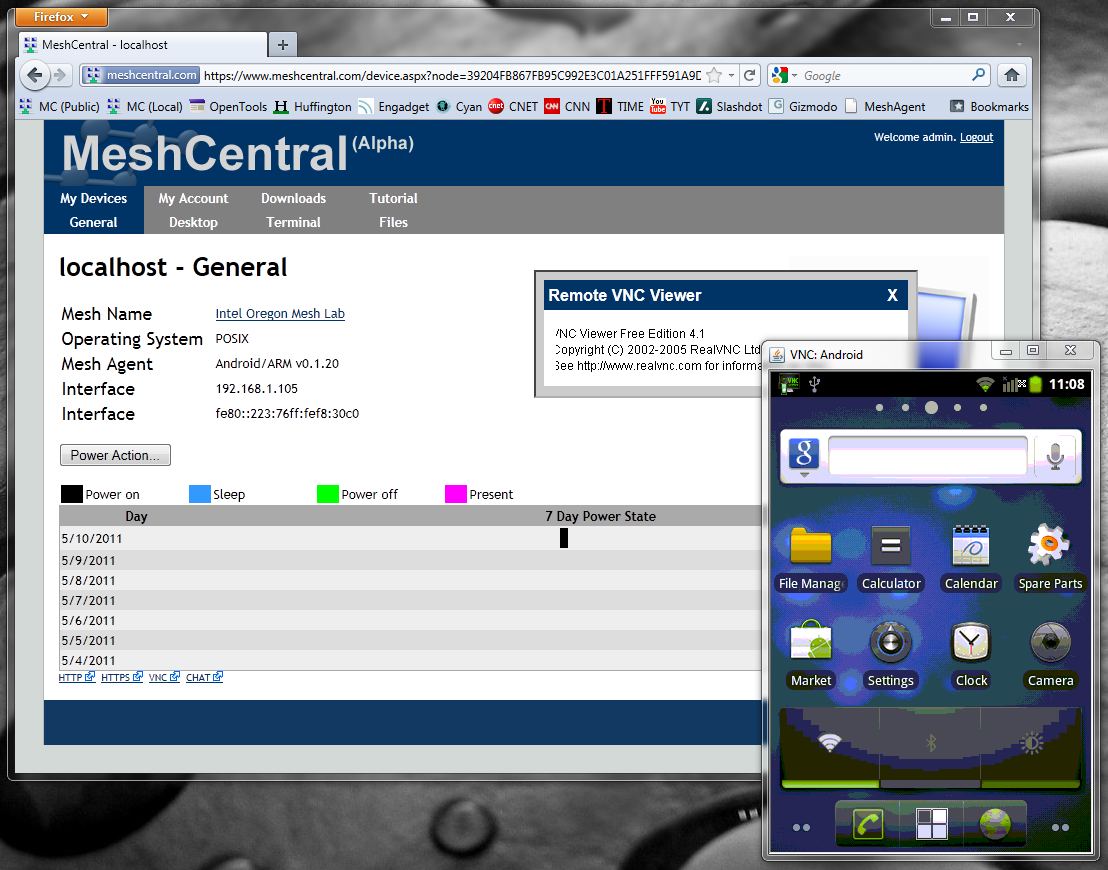Close the Remote VNC Viewer dialog with X

tap(892, 295)
